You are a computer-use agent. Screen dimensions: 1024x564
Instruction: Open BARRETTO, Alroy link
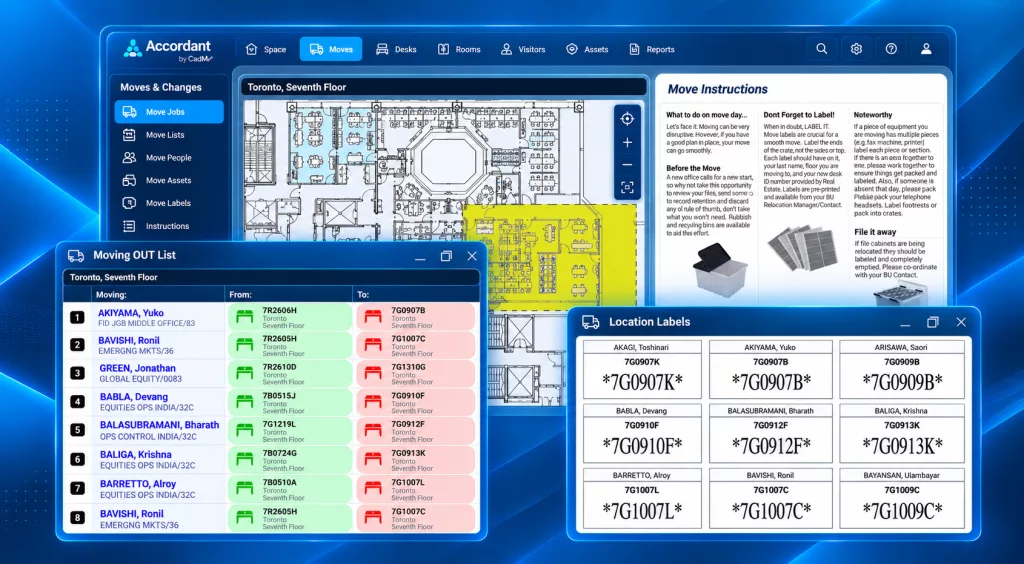(x=138, y=484)
